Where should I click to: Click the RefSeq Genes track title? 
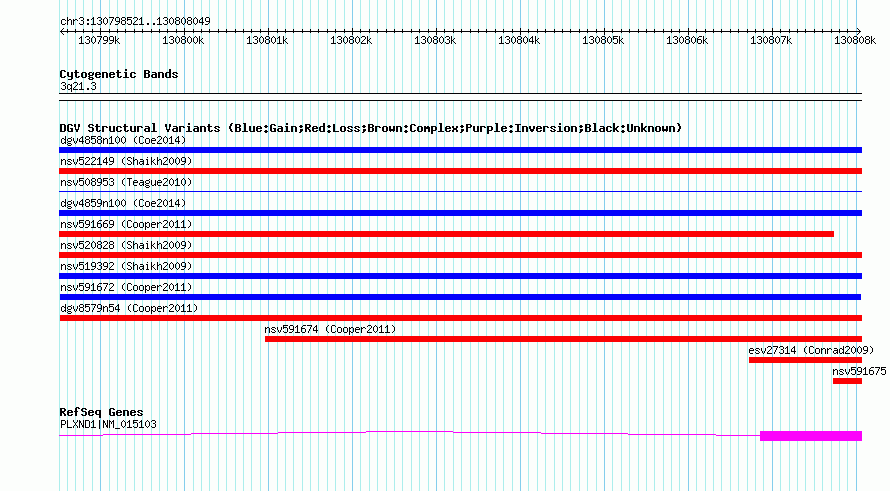(101, 412)
